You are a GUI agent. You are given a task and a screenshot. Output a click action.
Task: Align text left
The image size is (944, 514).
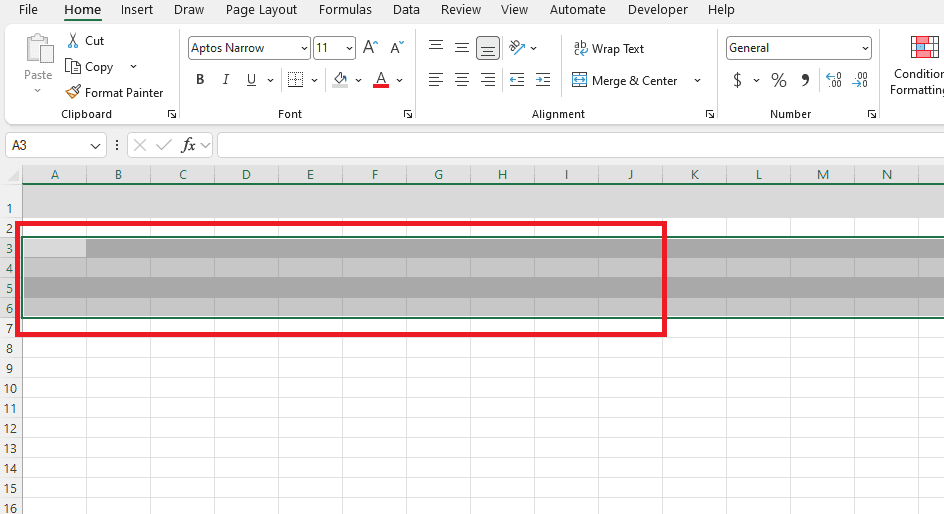click(x=436, y=79)
